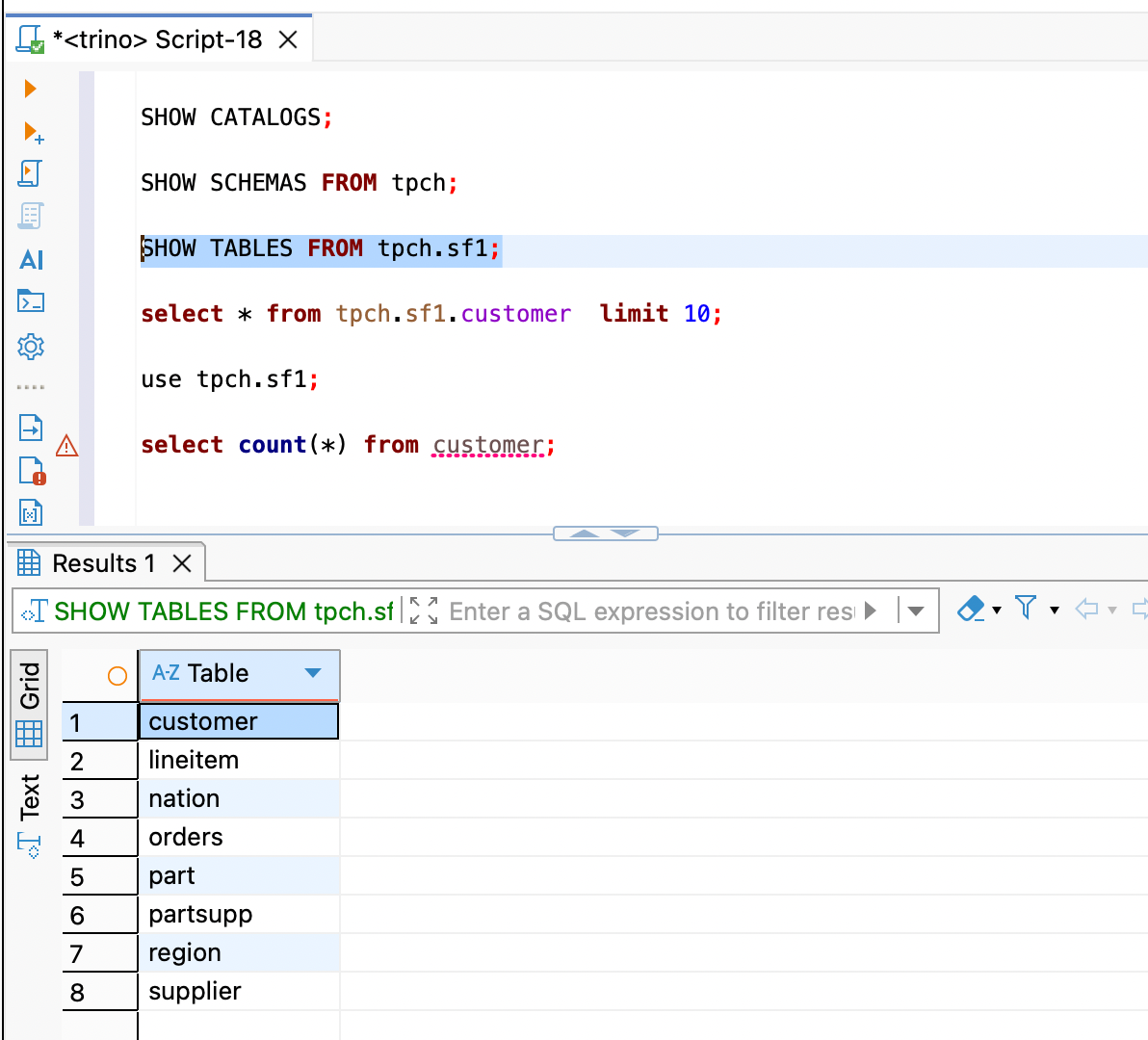
Task: Click the record mode icon below Text tab
Action: click(x=29, y=846)
